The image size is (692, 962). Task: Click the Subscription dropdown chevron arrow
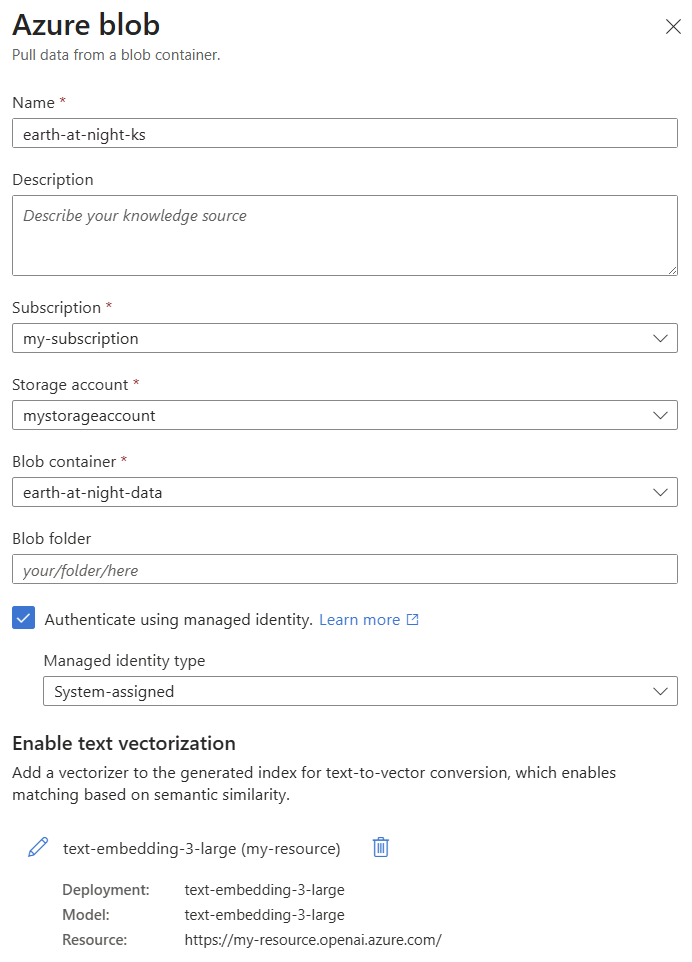pos(660,338)
